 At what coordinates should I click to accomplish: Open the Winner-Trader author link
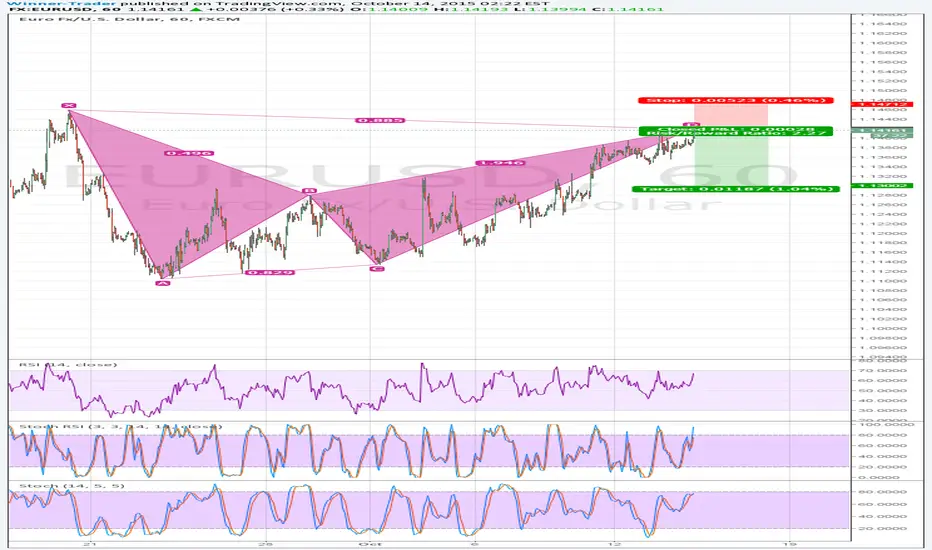62,3
